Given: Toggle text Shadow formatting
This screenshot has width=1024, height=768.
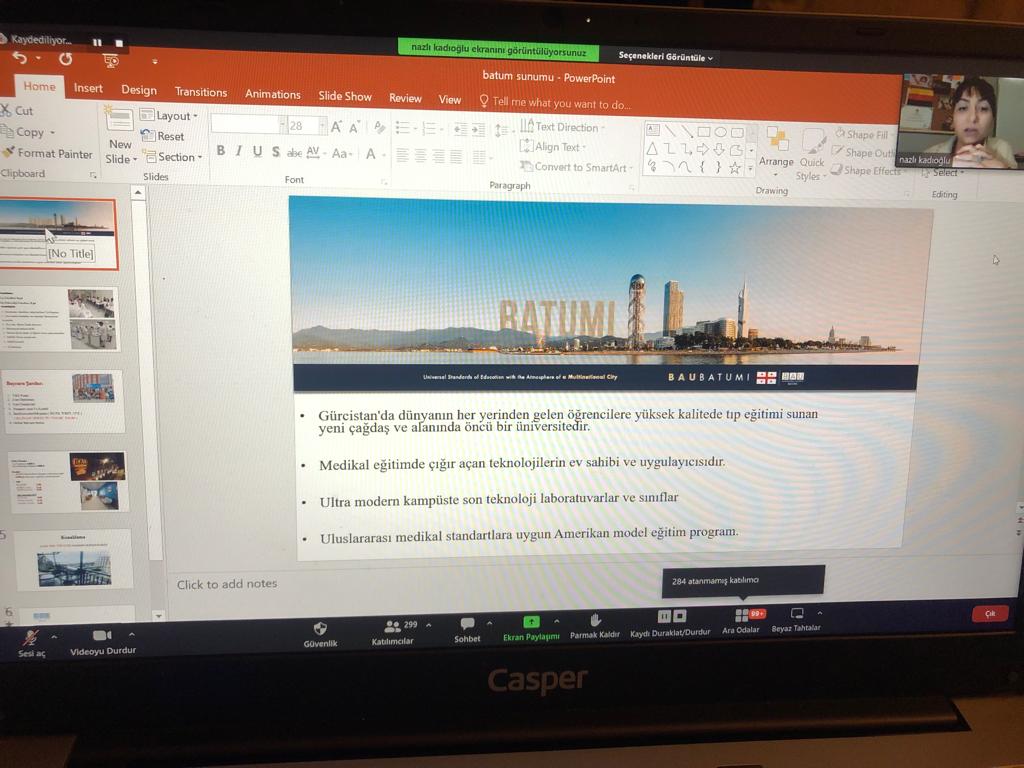Looking at the screenshot, I should pos(276,152).
